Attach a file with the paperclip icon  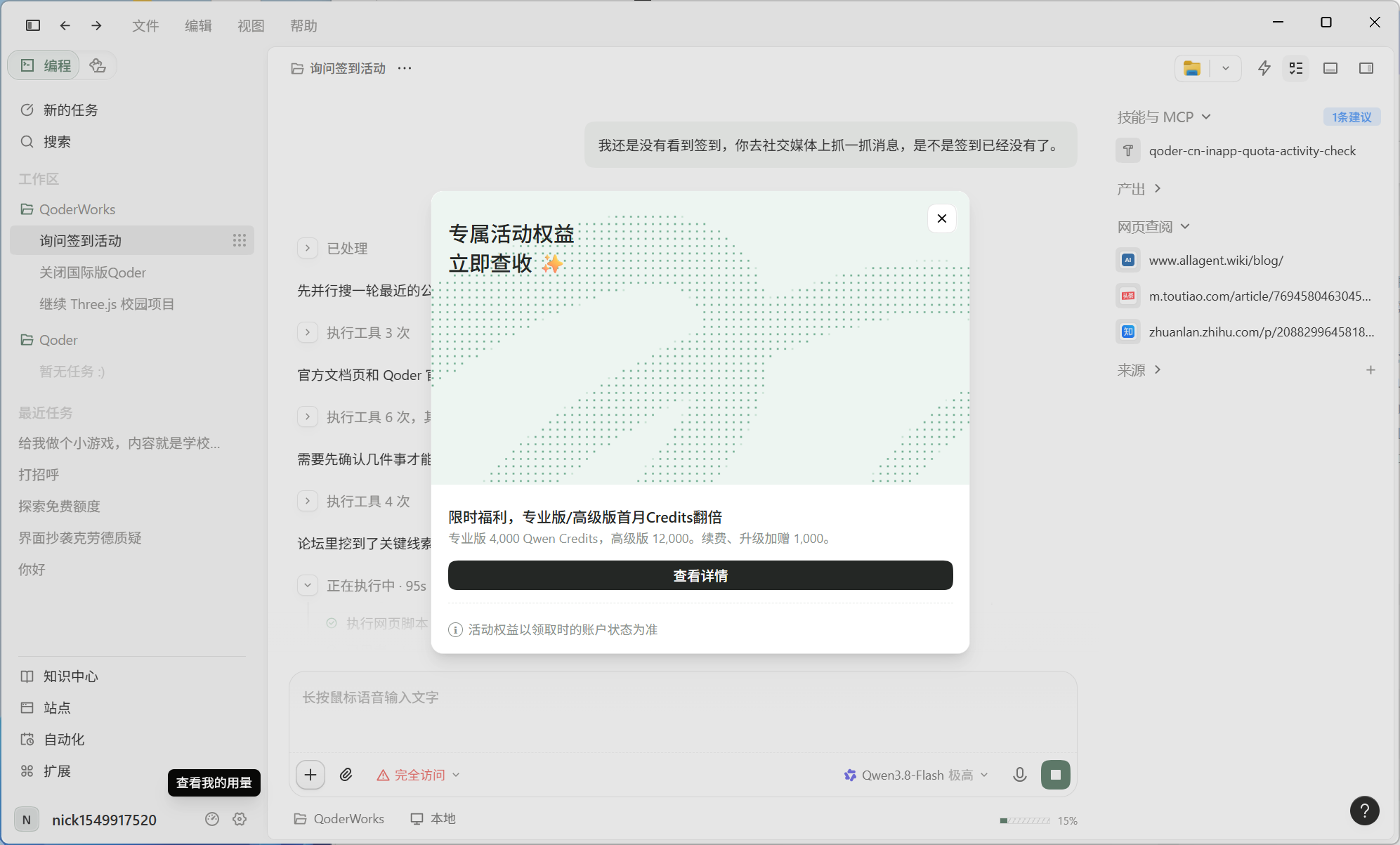[x=346, y=775]
